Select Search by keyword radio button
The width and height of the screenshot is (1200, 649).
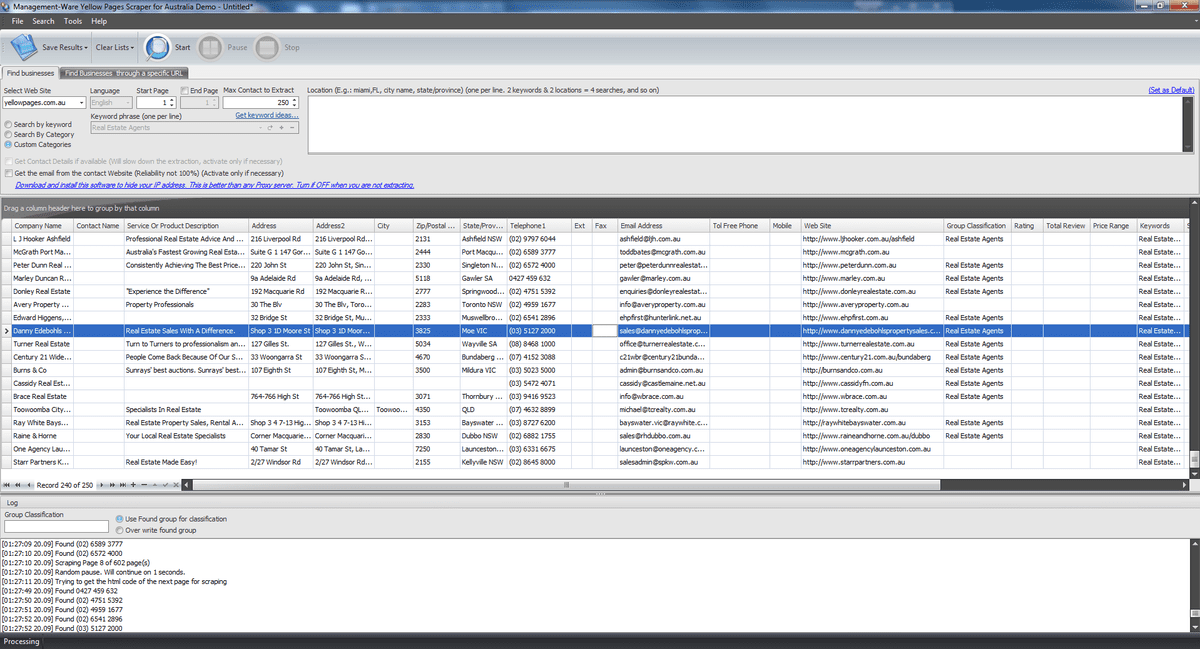click(9, 125)
